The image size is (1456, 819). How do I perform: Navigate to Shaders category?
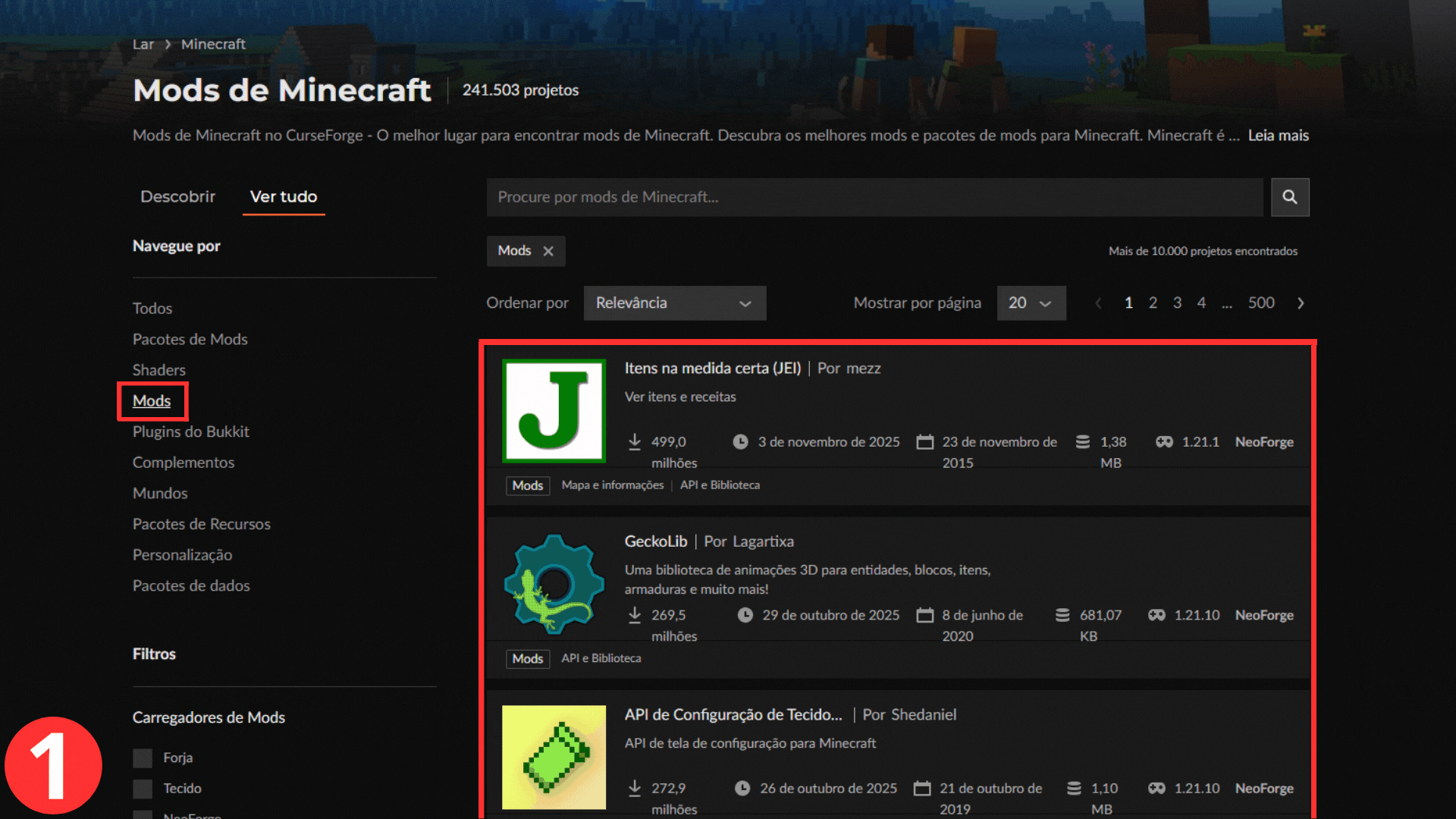coord(158,370)
